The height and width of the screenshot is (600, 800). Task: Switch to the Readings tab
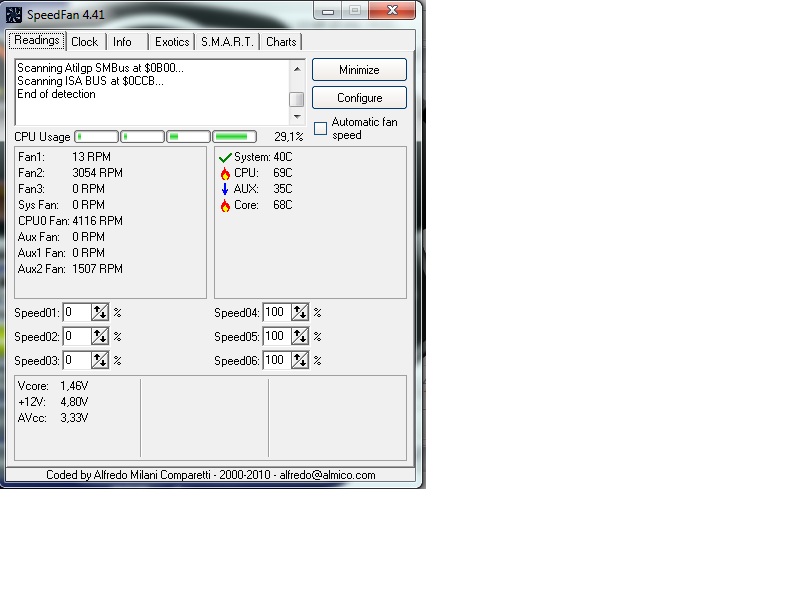pyautogui.click(x=37, y=40)
